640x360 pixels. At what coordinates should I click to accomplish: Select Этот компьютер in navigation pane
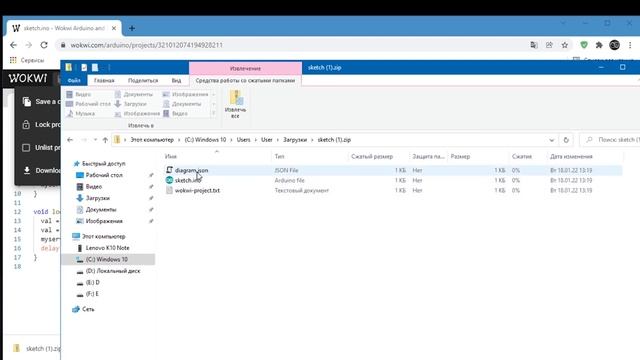tap(103, 236)
